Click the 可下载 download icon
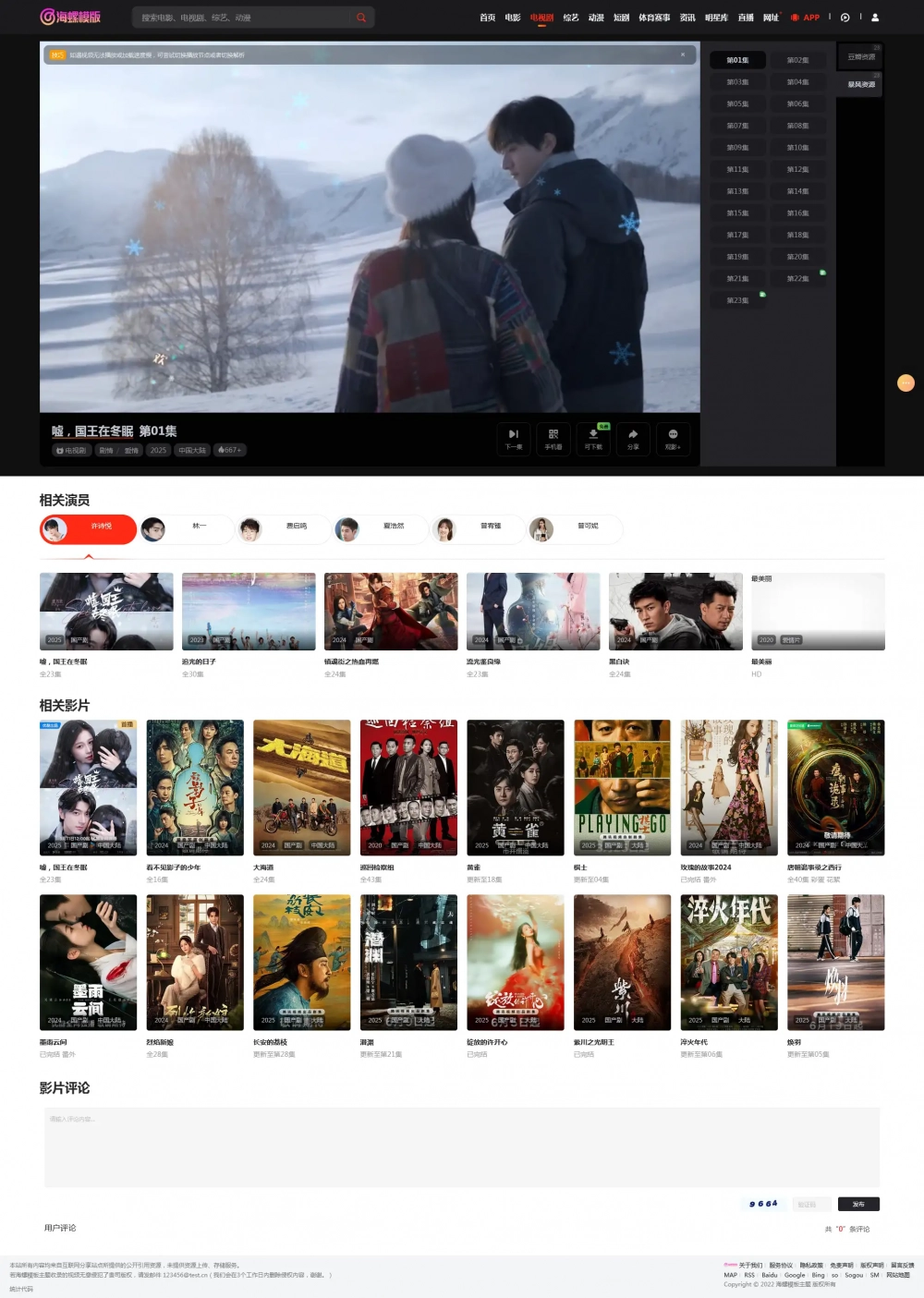 [x=593, y=438]
